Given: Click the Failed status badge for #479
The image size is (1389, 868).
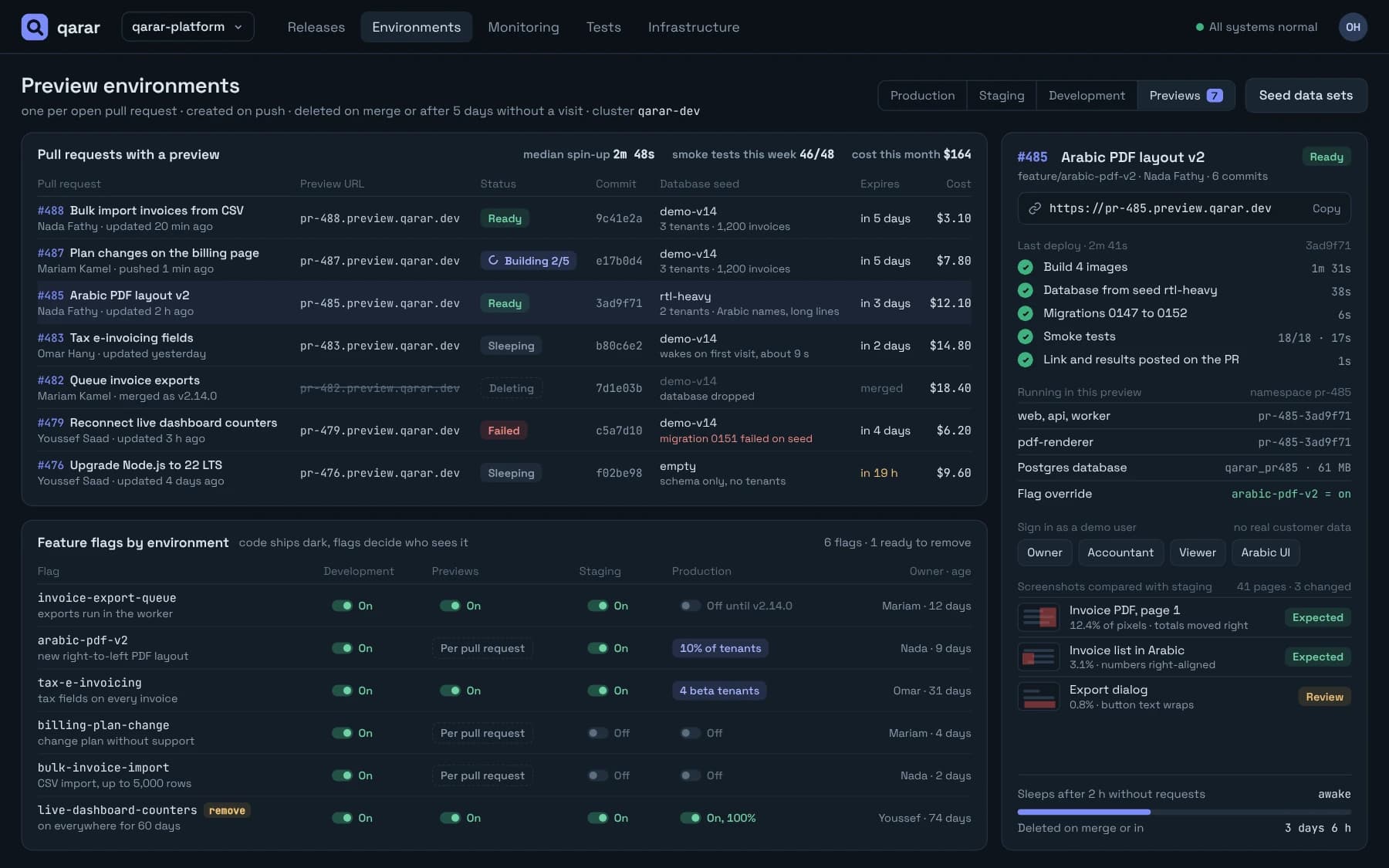Looking at the screenshot, I should pyautogui.click(x=503, y=431).
